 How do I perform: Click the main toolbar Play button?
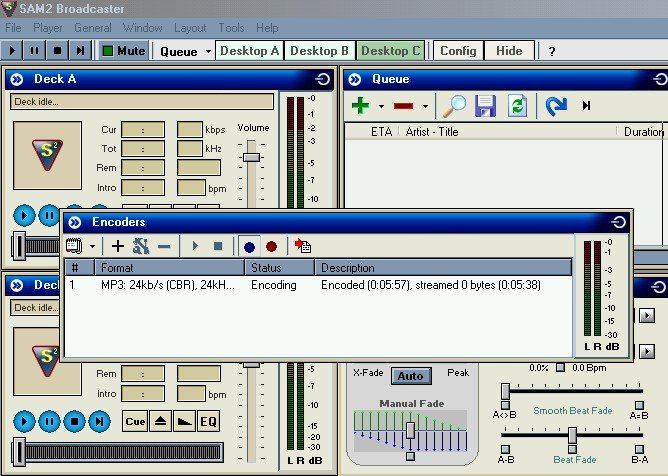coord(12,51)
